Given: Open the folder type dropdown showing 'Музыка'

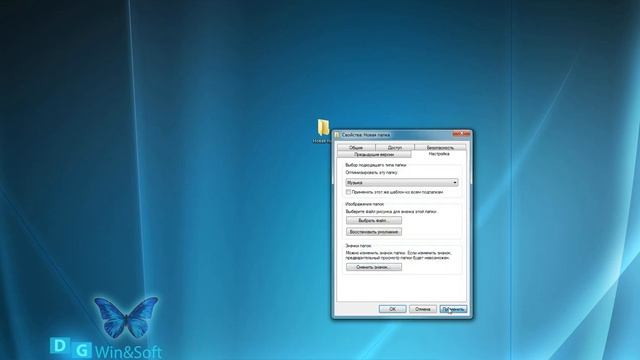Looking at the screenshot, I should (402, 182).
